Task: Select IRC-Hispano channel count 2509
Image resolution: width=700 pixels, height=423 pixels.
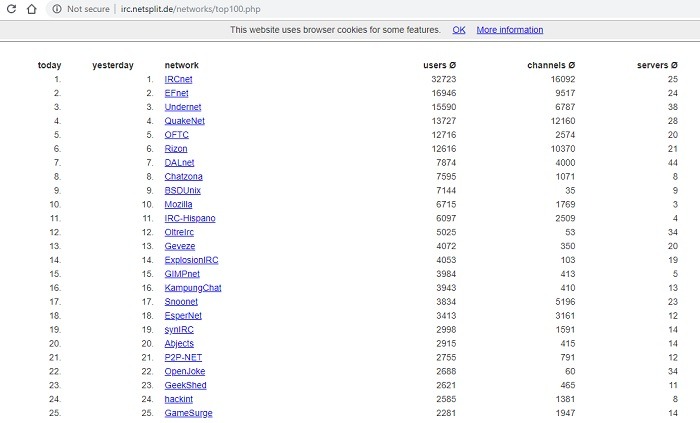Action: (x=565, y=218)
